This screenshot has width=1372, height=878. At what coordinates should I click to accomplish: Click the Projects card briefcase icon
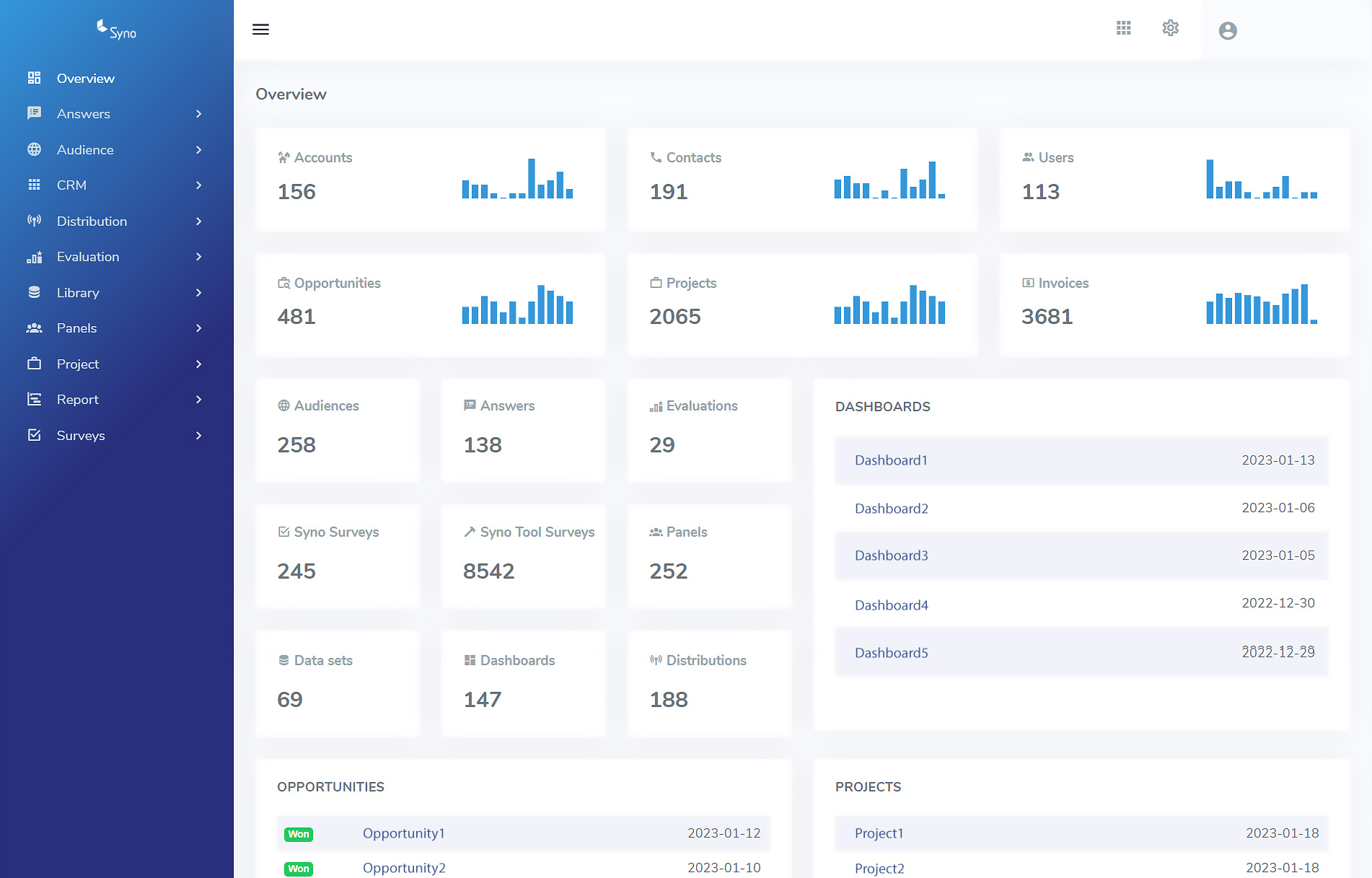pos(656,283)
